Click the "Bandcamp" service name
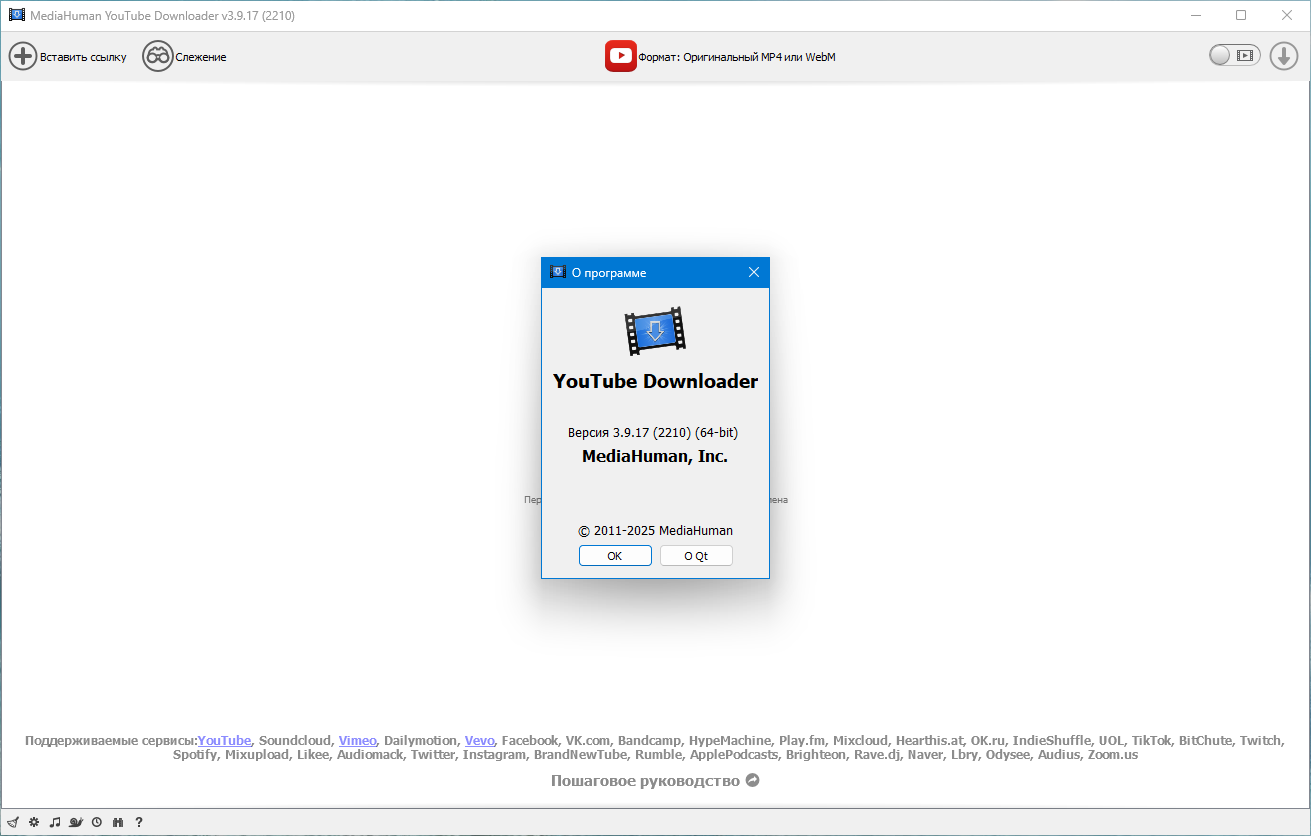The height and width of the screenshot is (836, 1311). click(649, 740)
